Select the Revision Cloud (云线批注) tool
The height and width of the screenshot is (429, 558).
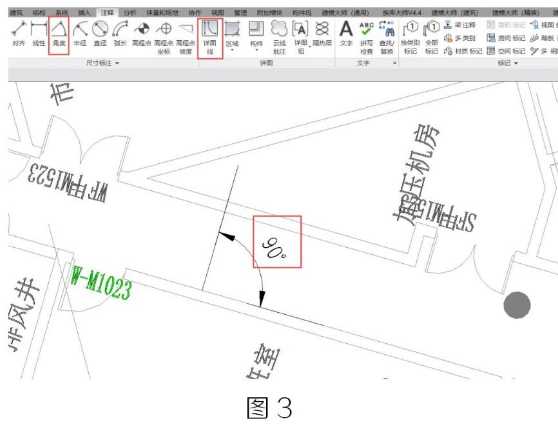[x=279, y=37]
